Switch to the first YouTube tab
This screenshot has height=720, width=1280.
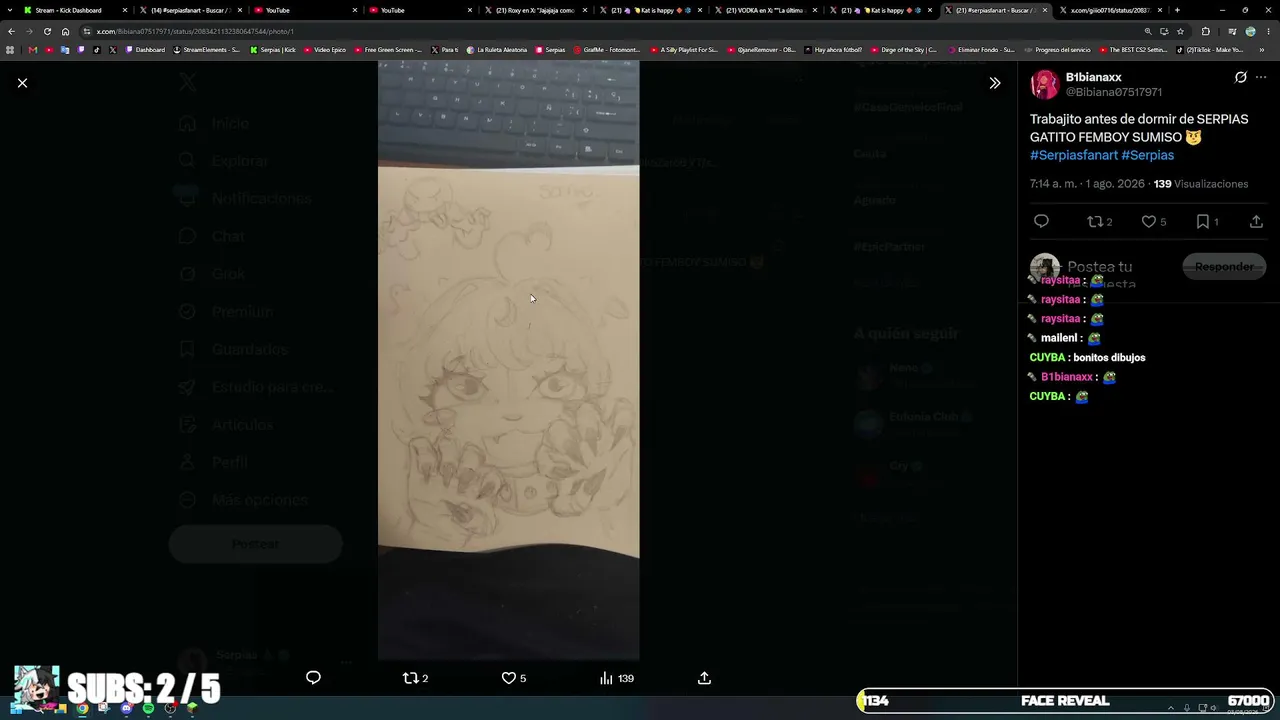tap(306, 10)
